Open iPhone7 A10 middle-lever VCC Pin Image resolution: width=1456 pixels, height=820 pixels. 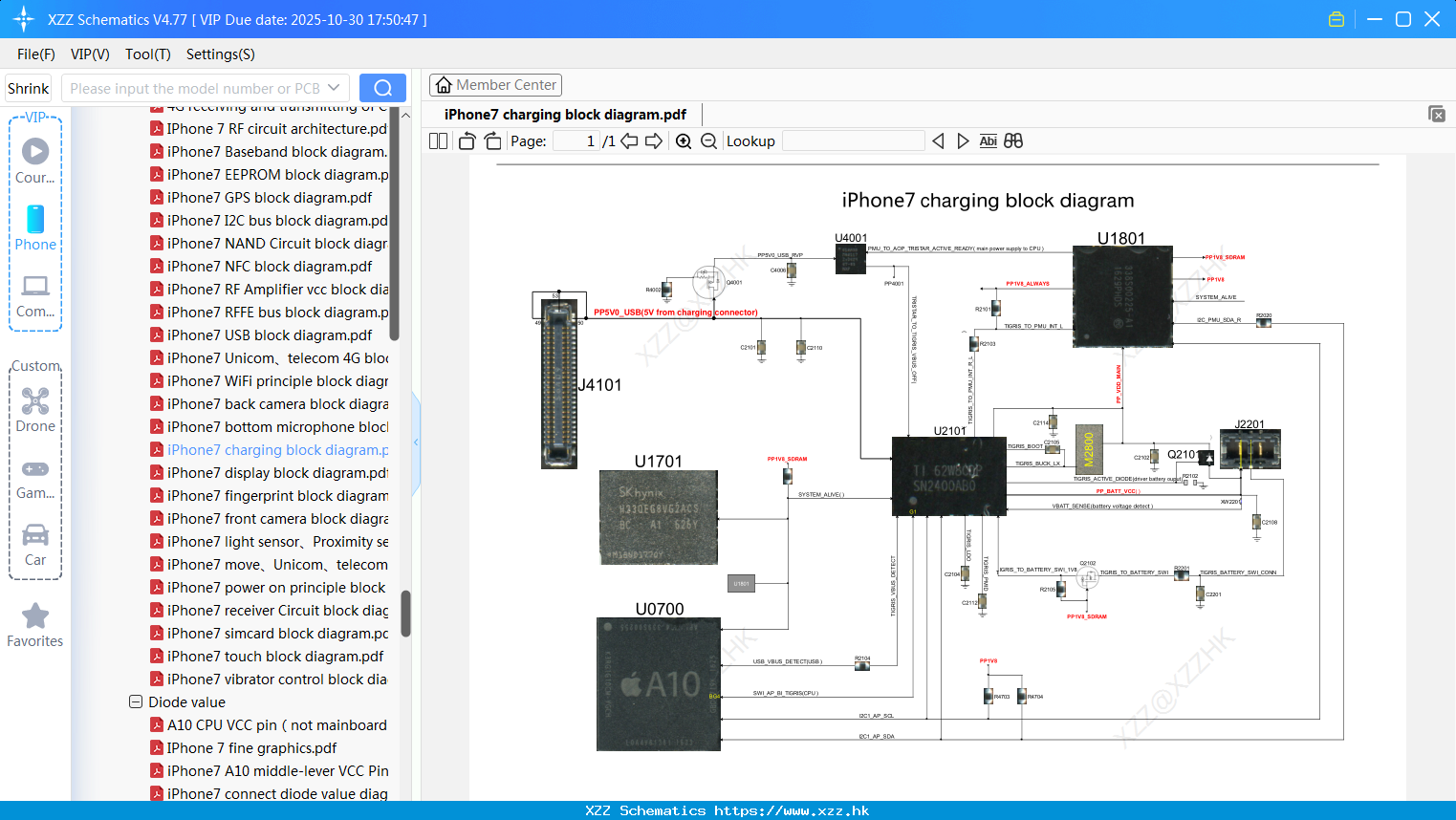[x=277, y=771]
